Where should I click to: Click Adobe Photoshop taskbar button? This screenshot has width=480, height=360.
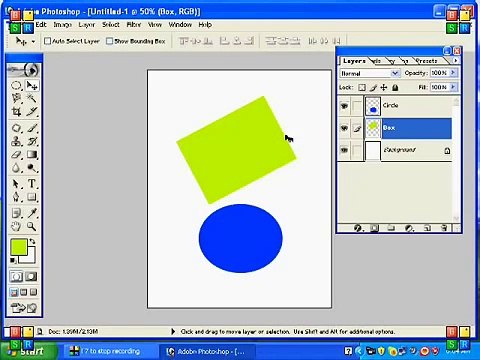(x=207, y=351)
